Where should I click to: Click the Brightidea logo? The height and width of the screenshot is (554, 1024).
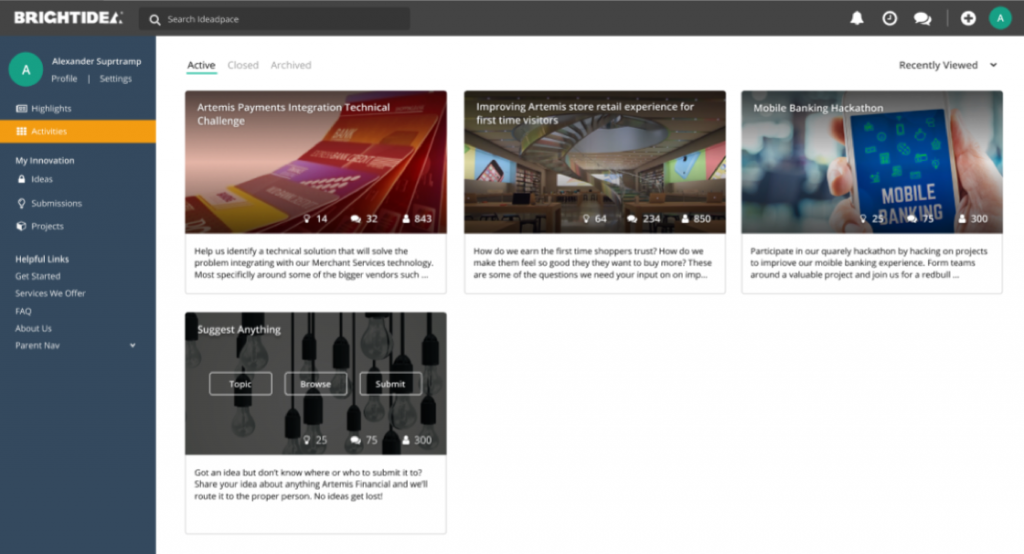click(68, 18)
